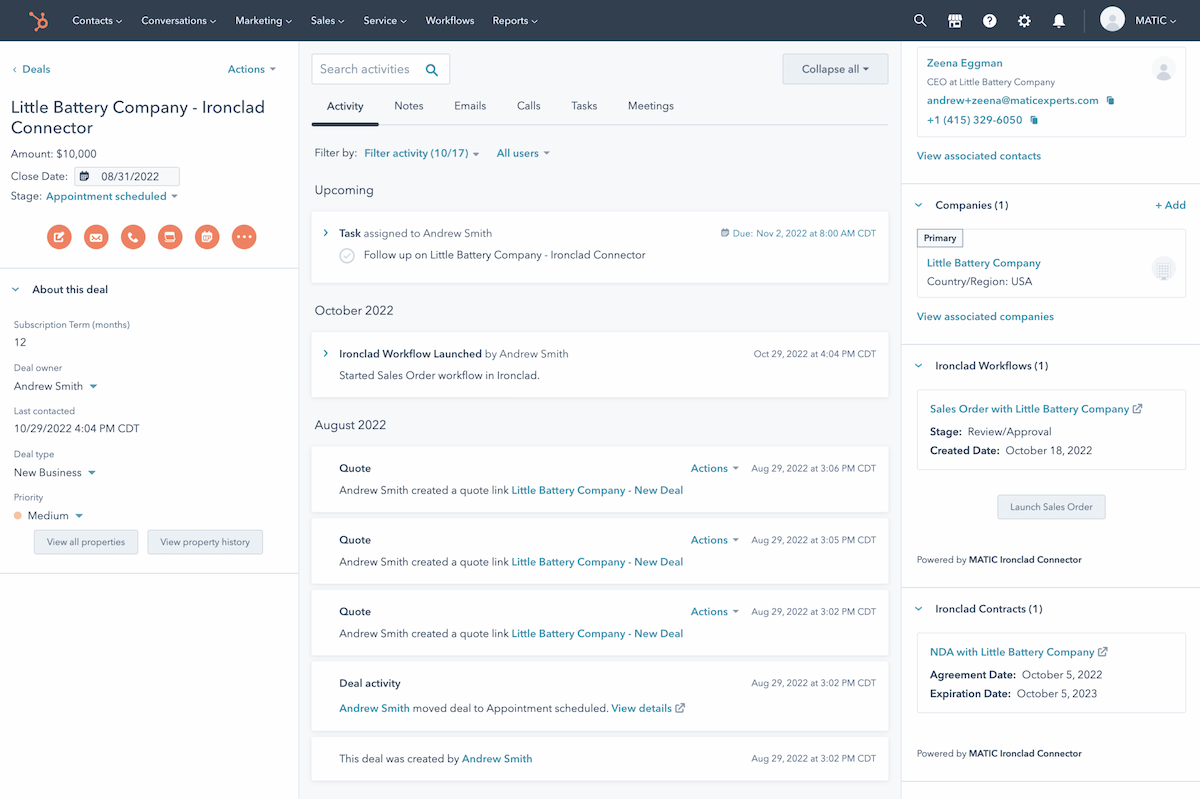1200x799 pixels.
Task: Open more actions via the ellipsis icon
Action: pos(244,237)
